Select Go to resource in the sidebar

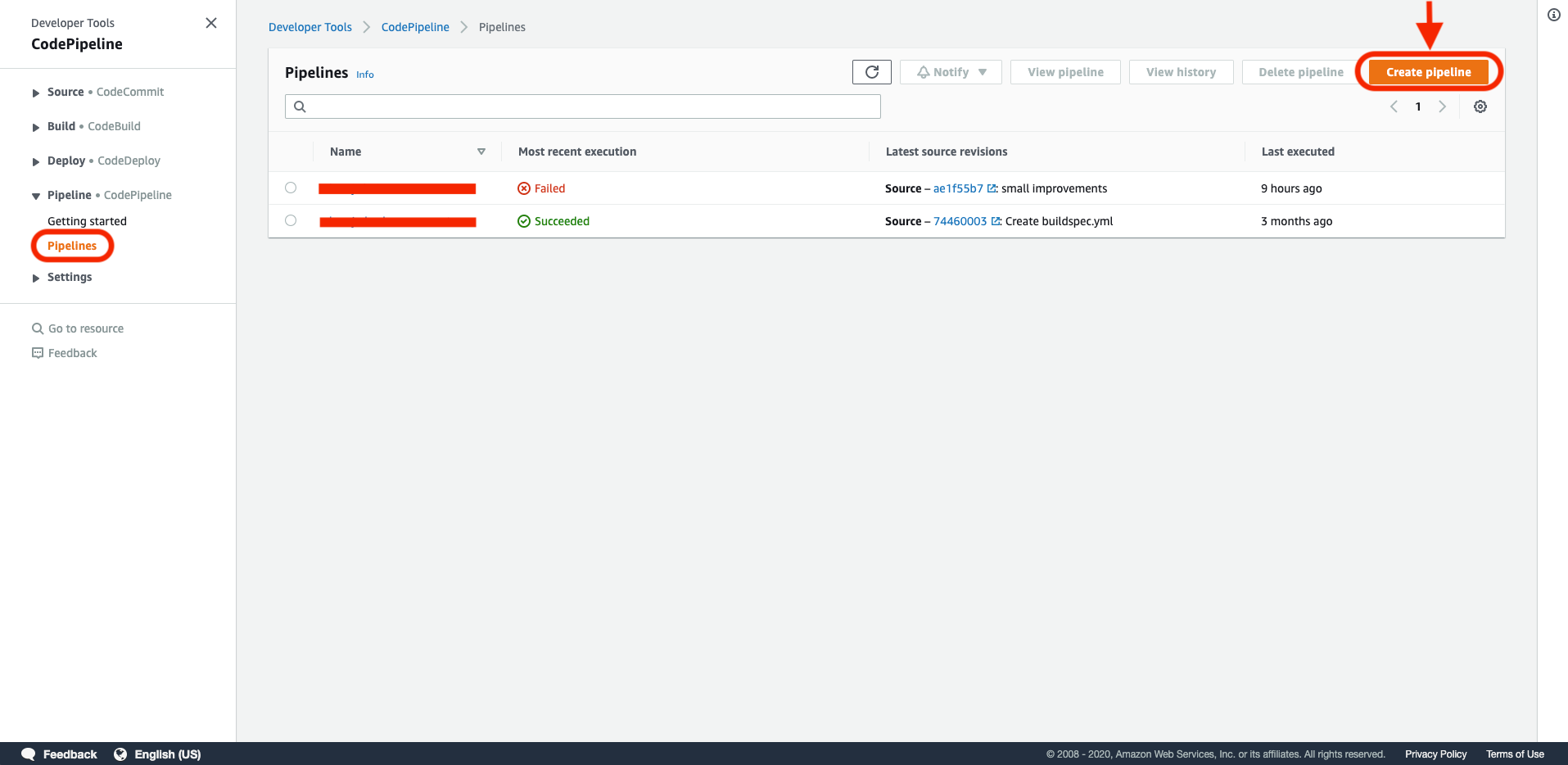pyautogui.click(x=84, y=328)
